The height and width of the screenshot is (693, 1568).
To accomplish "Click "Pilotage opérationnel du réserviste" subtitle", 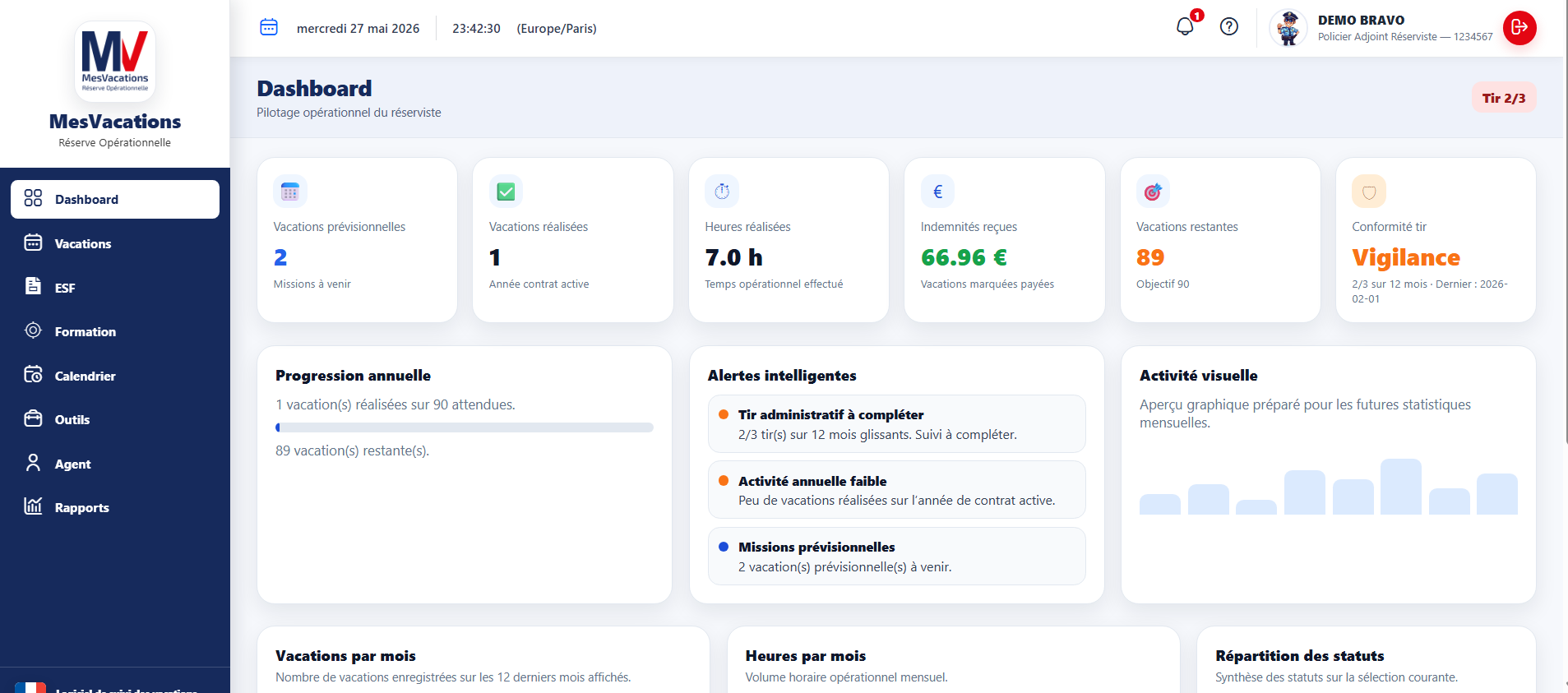I will coord(349,112).
